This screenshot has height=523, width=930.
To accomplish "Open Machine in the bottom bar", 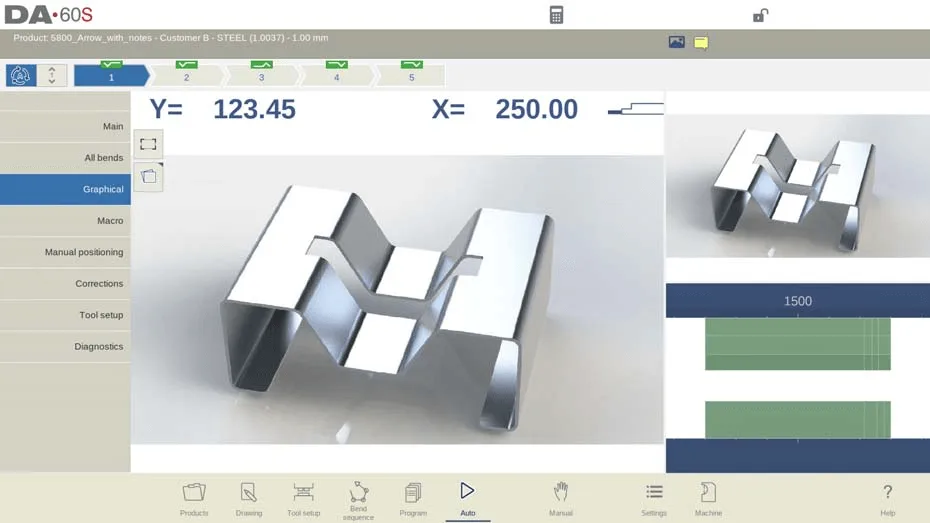I will pos(708,499).
